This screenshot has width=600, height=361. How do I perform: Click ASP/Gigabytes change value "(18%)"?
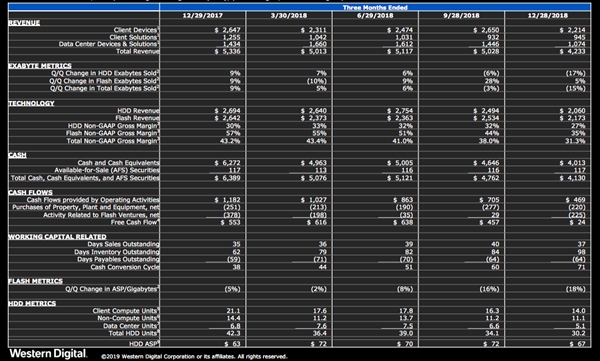tap(575, 289)
